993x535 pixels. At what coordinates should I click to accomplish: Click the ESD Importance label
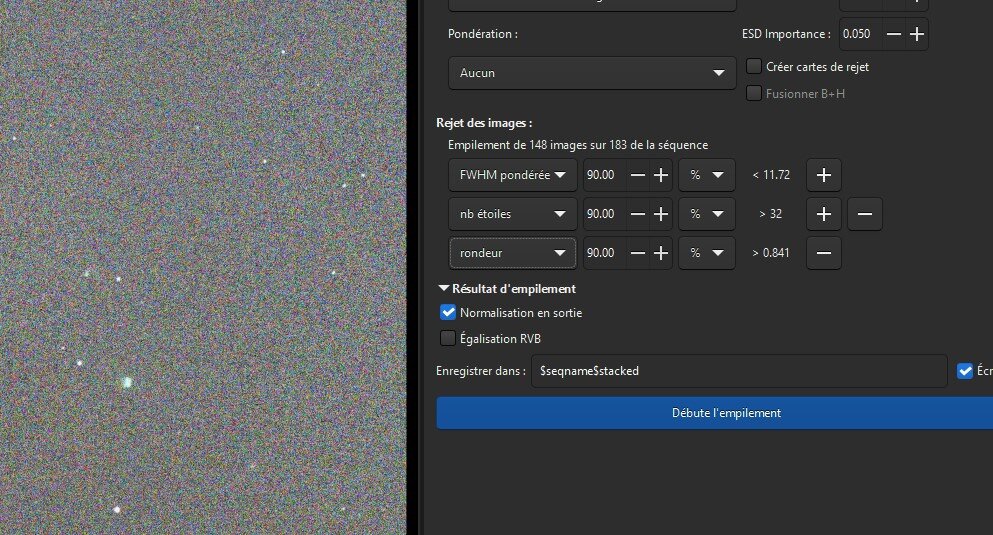pyautogui.click(x=786, y=34)
